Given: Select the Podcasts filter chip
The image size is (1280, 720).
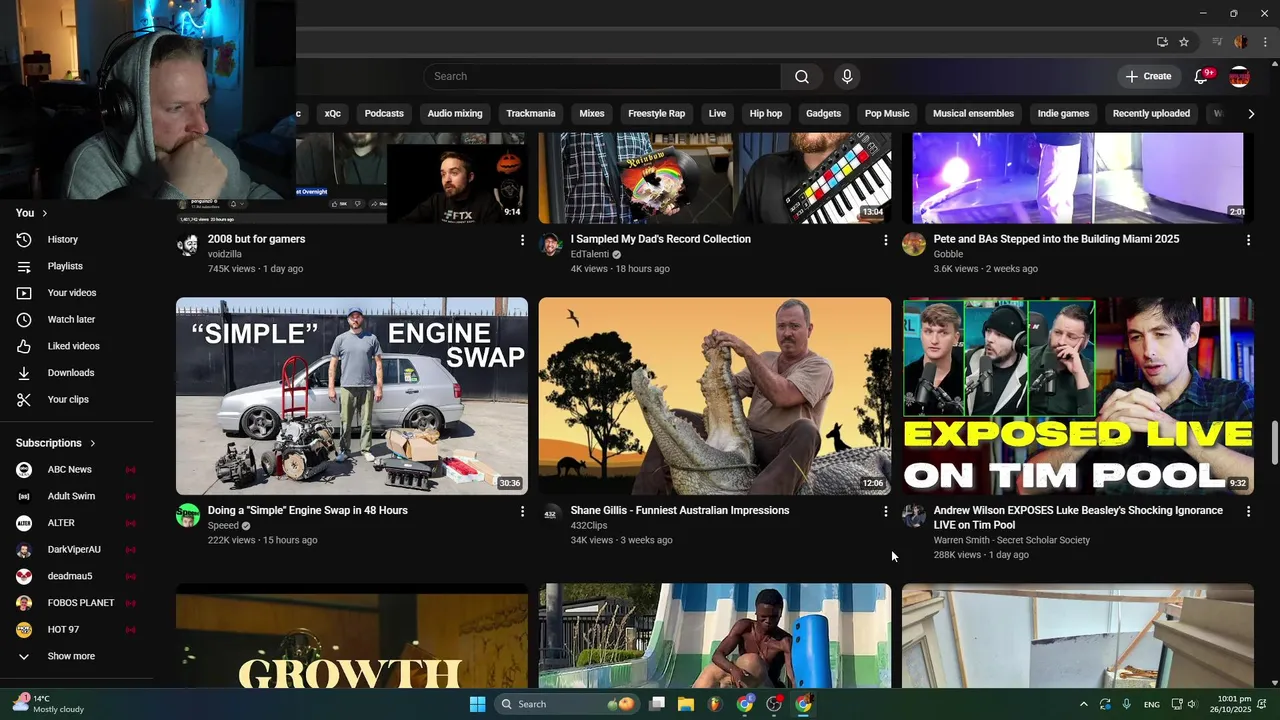Looking at the screenshot, I should point(384,114).
